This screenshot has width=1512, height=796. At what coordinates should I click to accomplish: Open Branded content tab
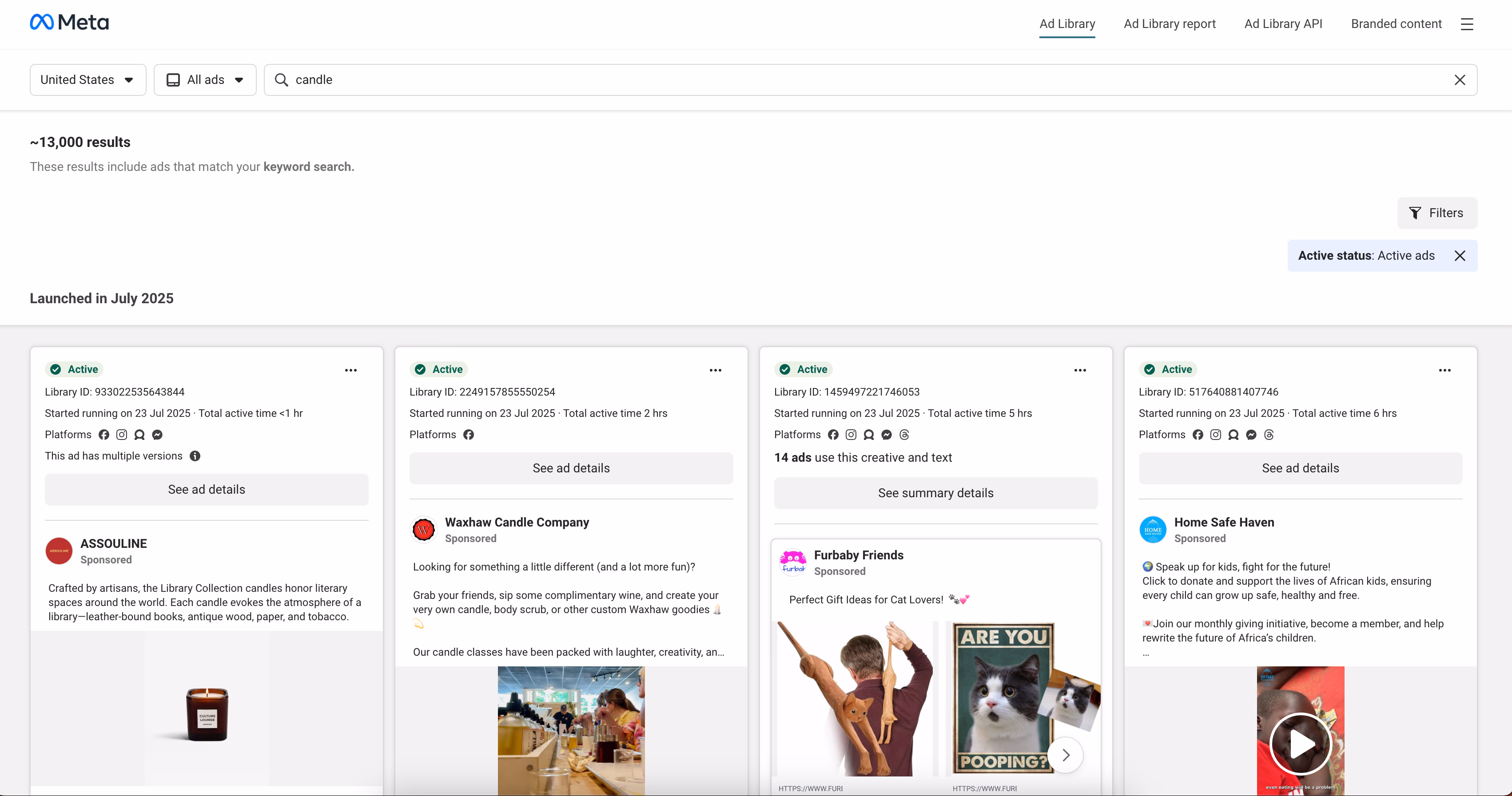pos(1396,24)
